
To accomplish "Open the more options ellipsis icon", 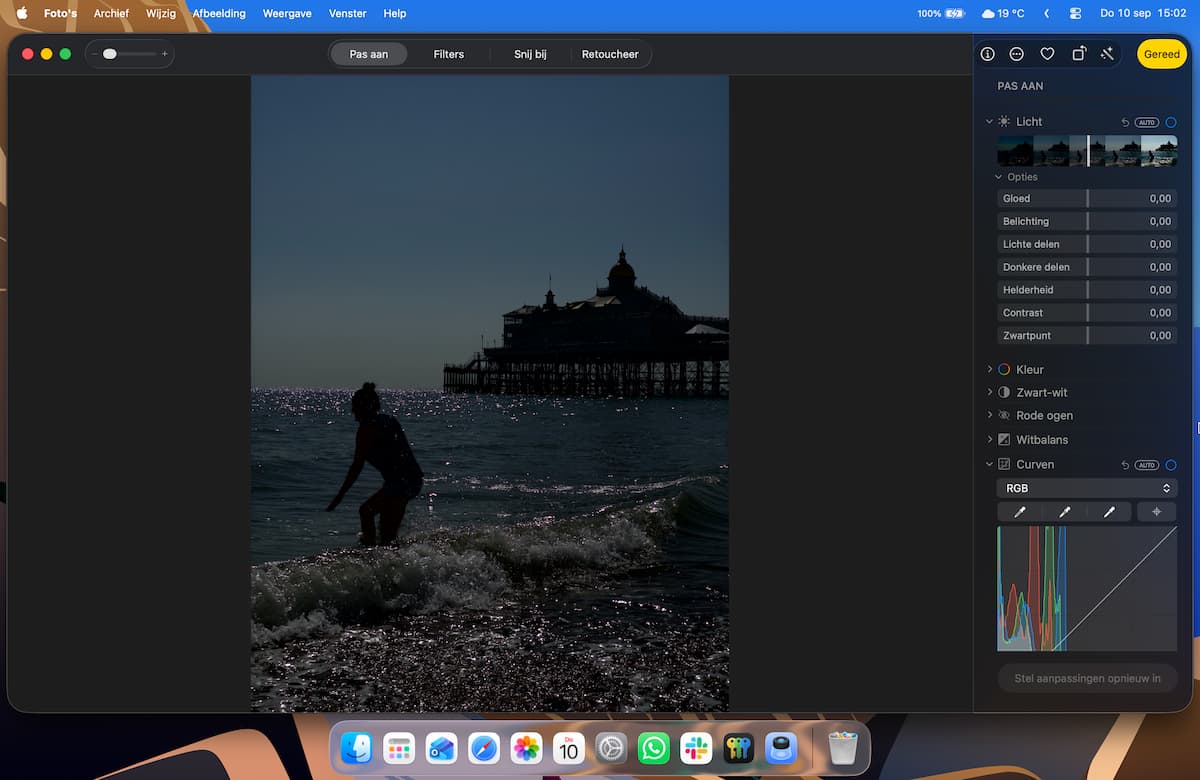I will pos(1017,54).
